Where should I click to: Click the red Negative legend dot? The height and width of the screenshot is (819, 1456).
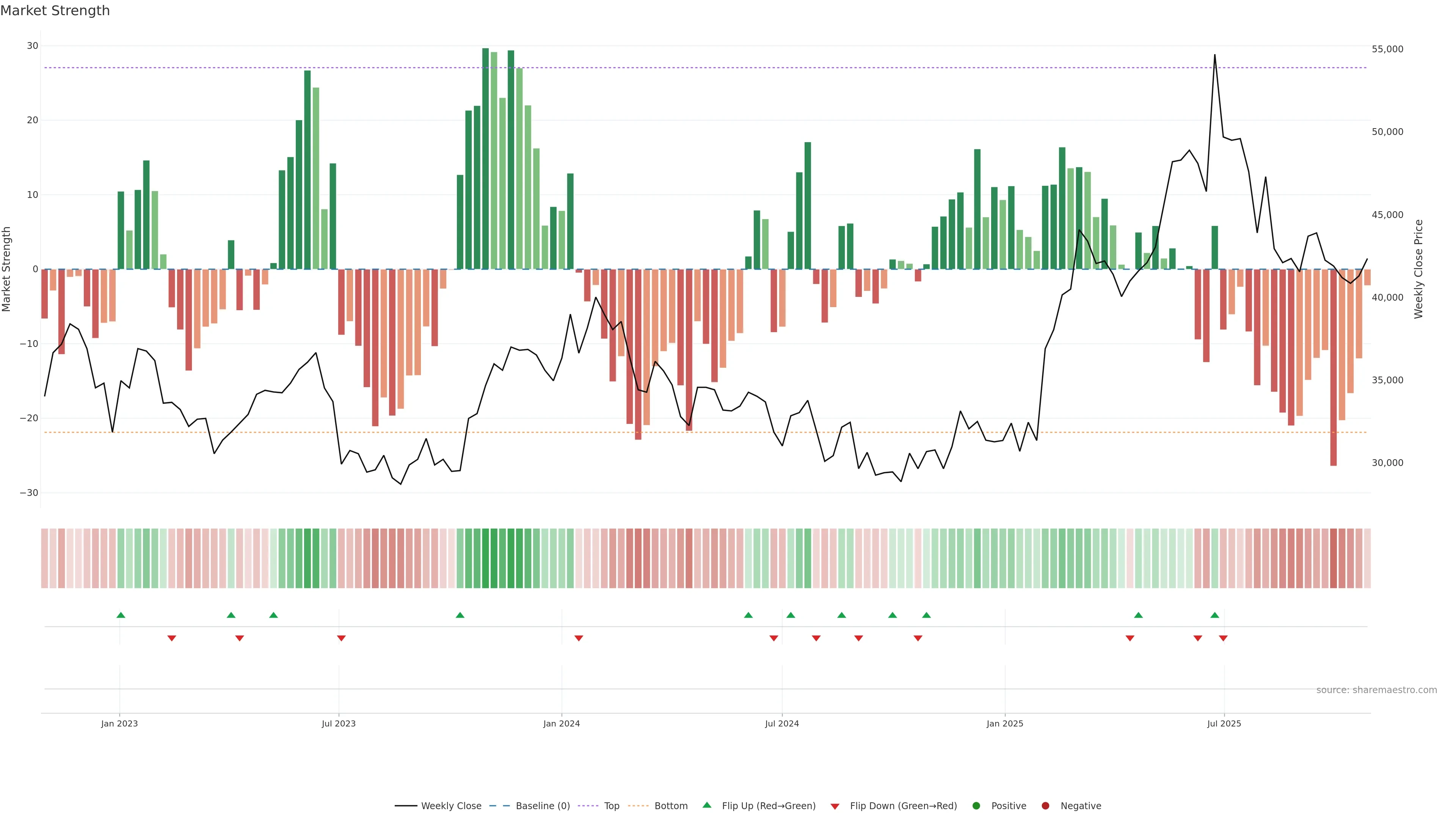point(1045,806)
